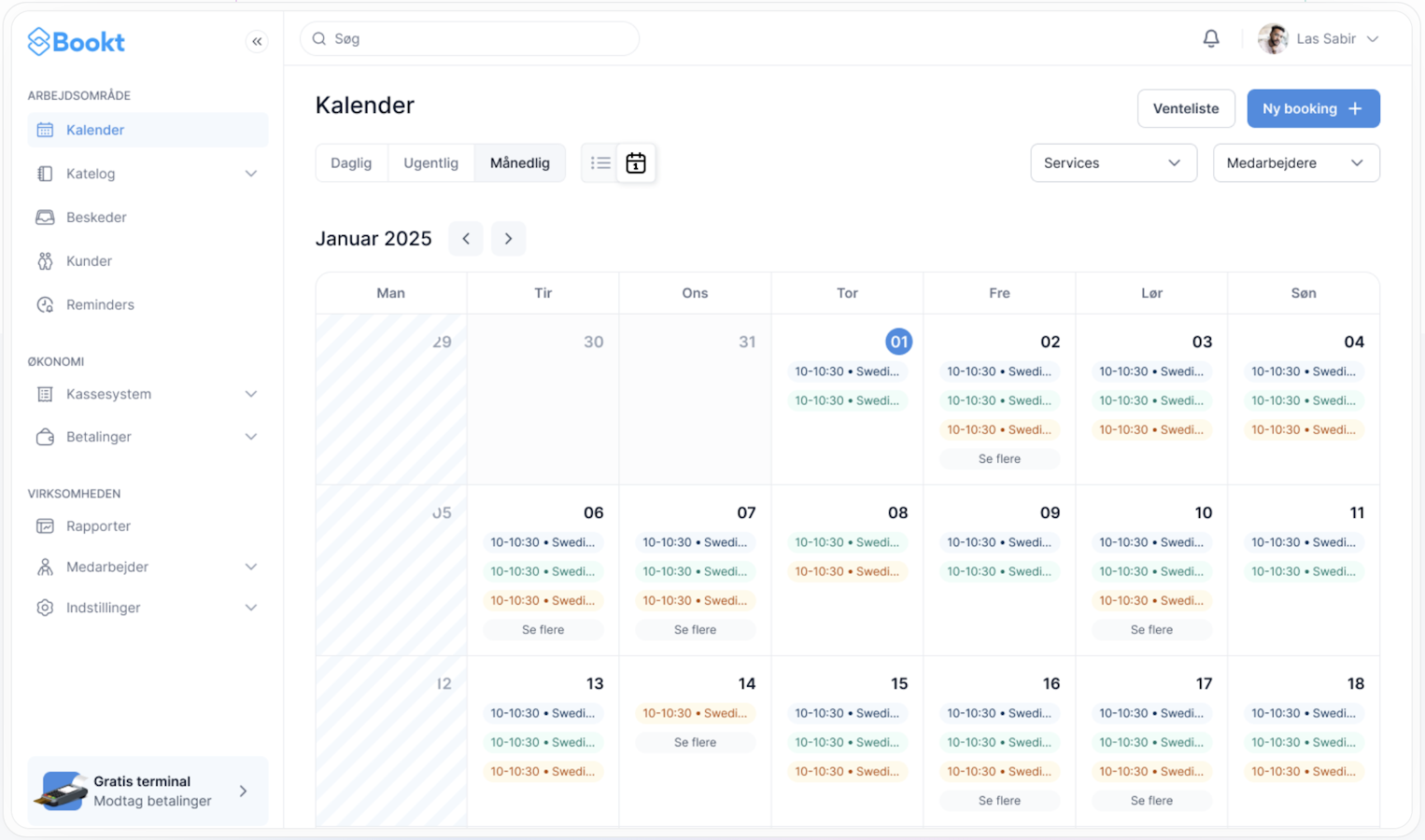
Task: Click the Søg search field
Action: 470,38
